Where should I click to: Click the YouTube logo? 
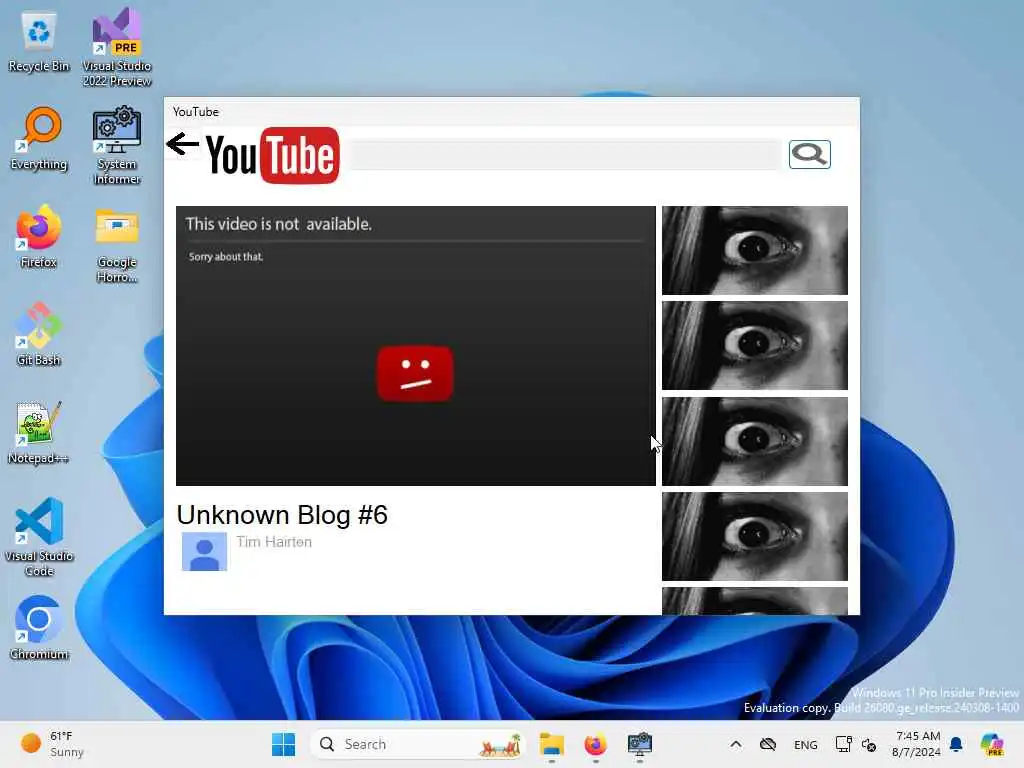(272, 155)
